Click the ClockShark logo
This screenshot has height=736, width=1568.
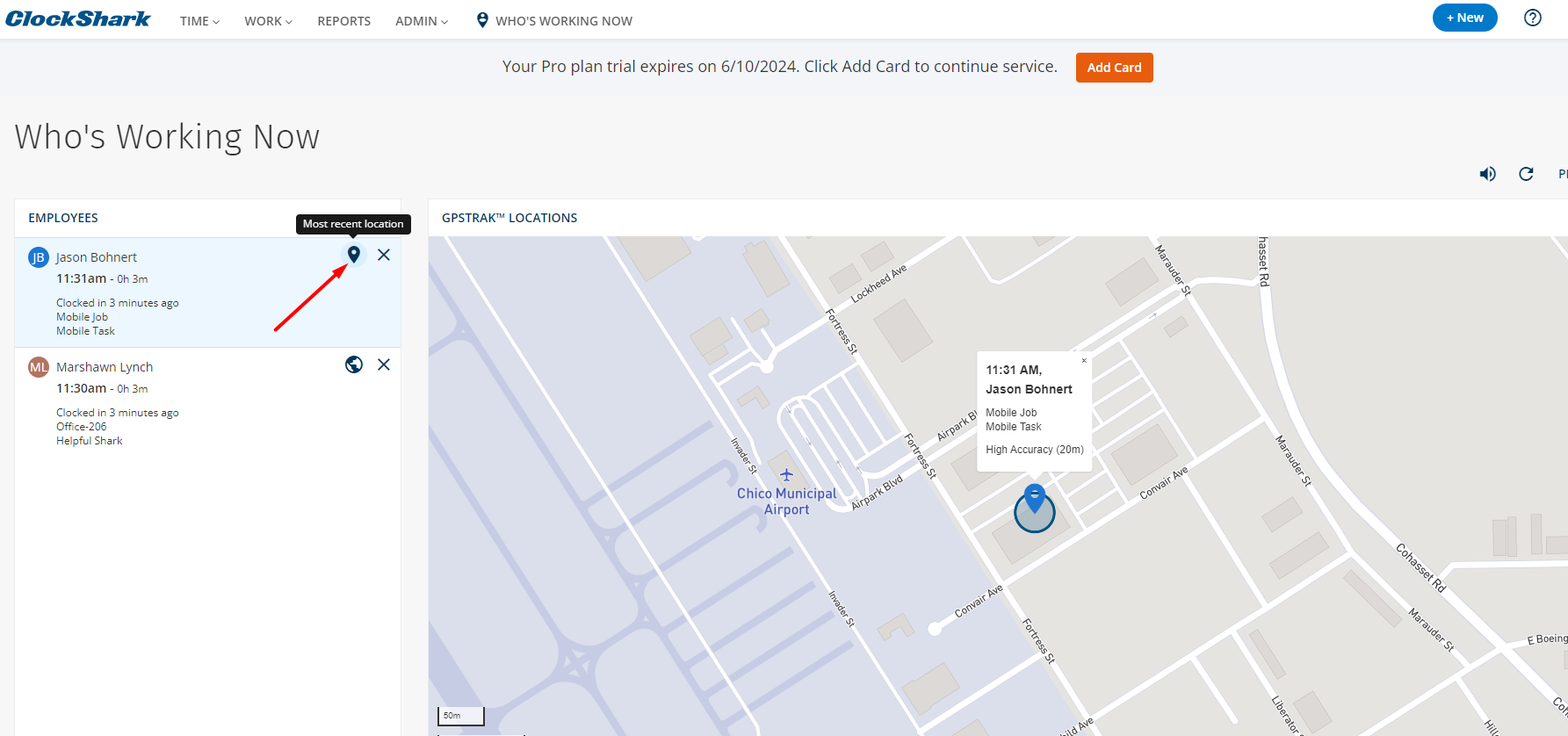tap(78, 18)
